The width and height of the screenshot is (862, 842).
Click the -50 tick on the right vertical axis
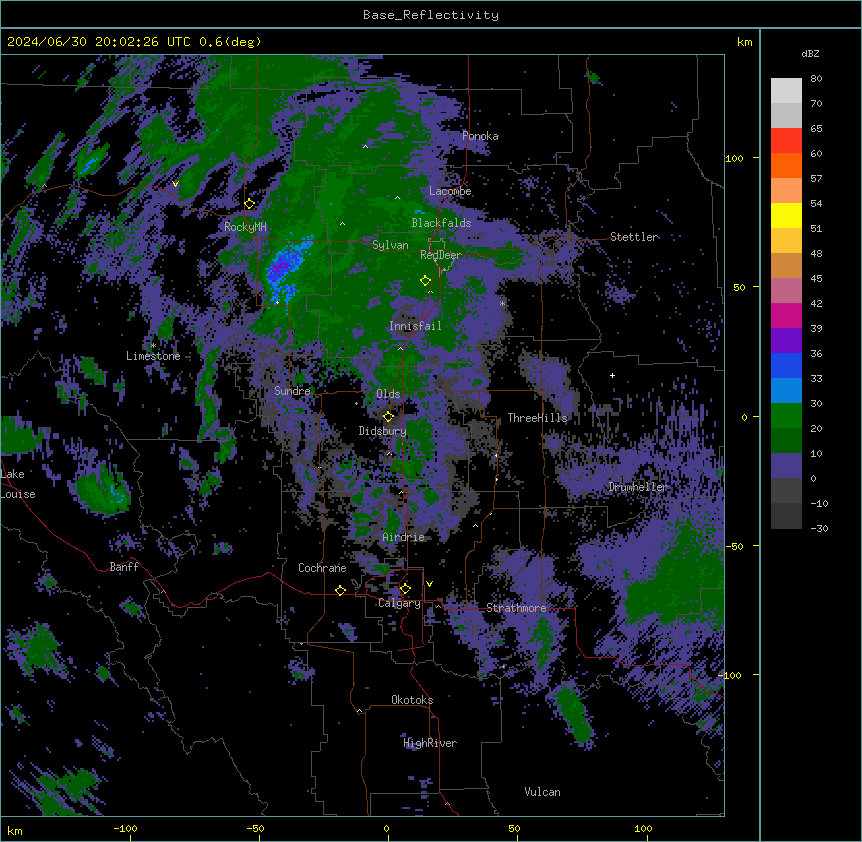point(734,546)
